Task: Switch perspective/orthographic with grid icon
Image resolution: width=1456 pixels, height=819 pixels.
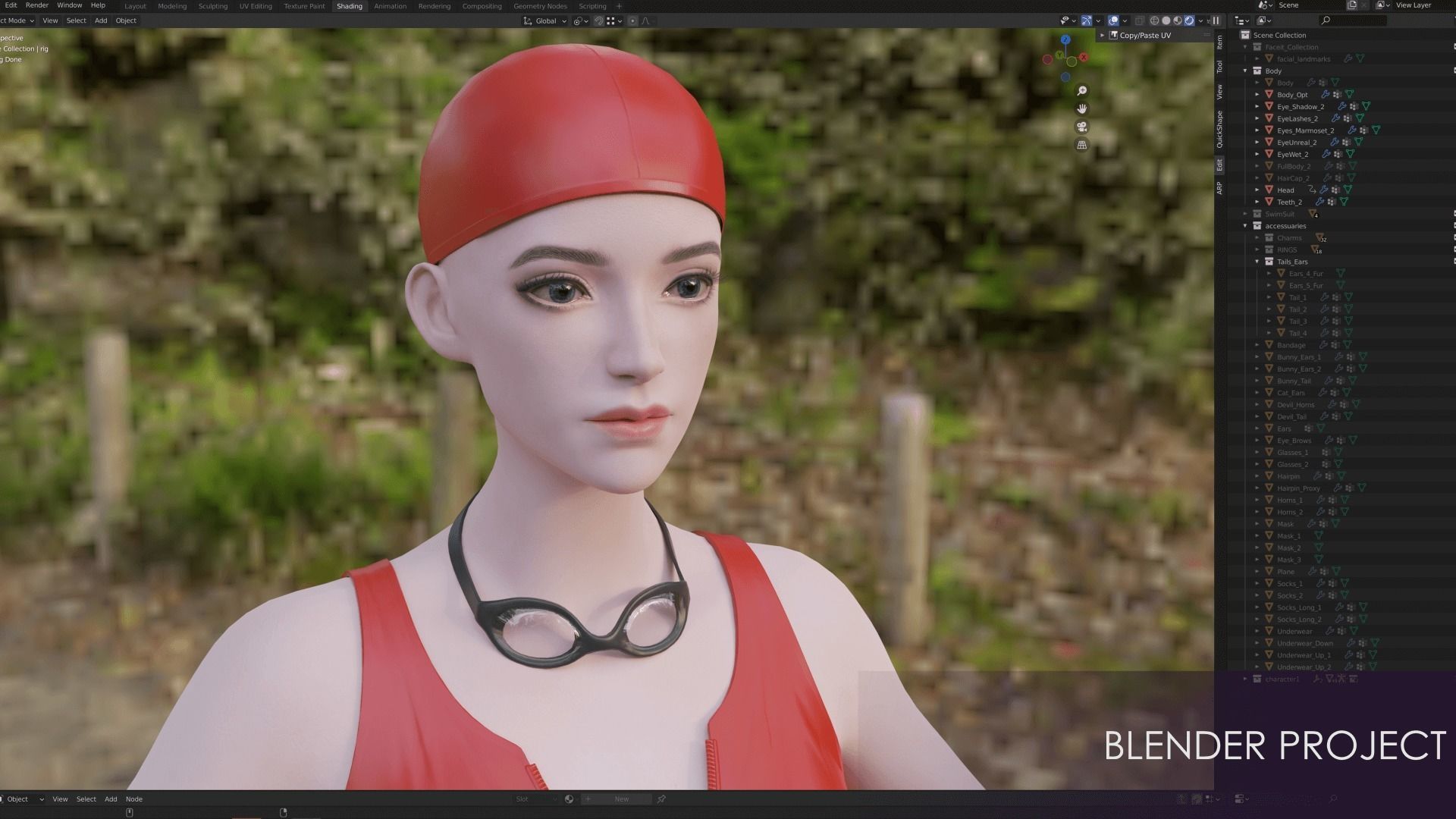Action: pos(1082,145)
